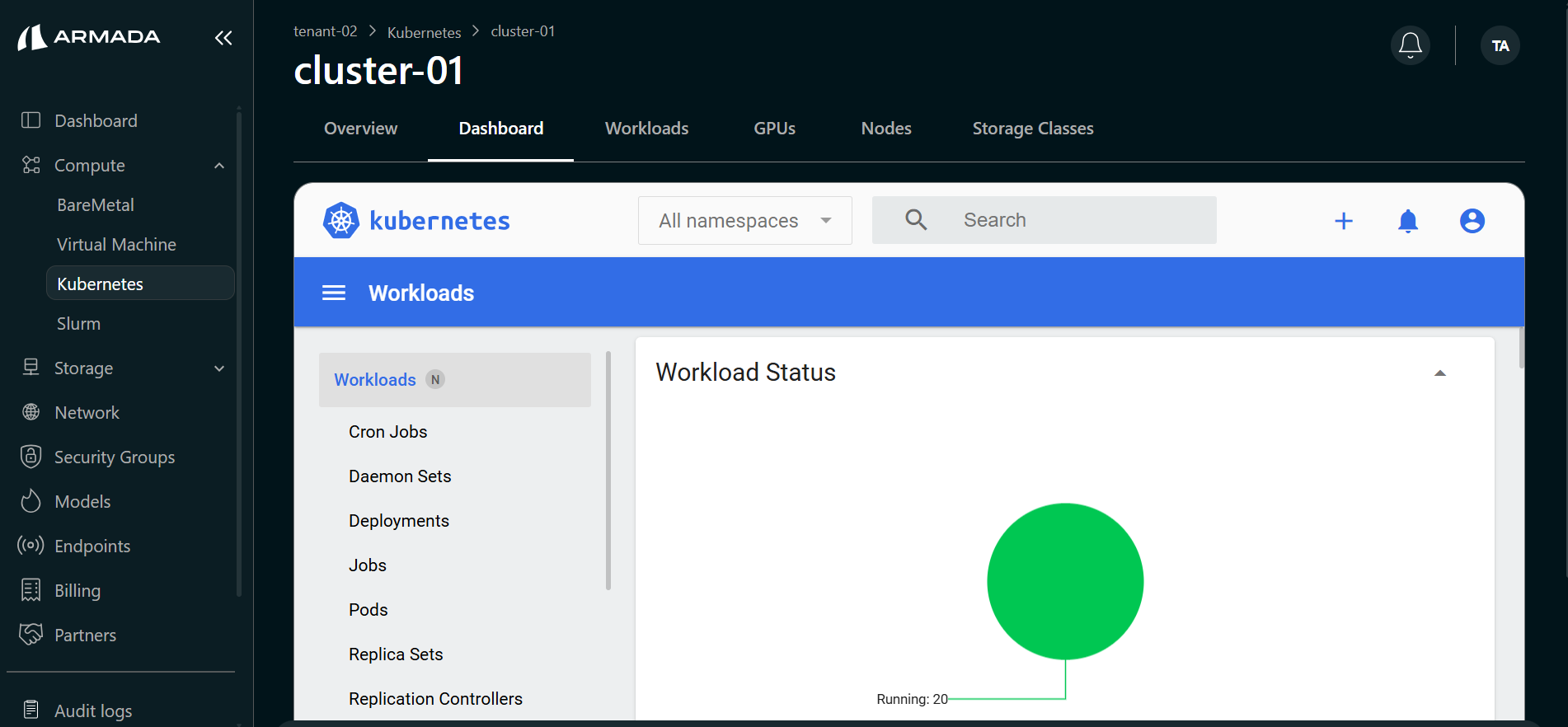Go to Kubernetes breadcrumb link
Screen dimensions: 1568x727
(x=425, y=32)
